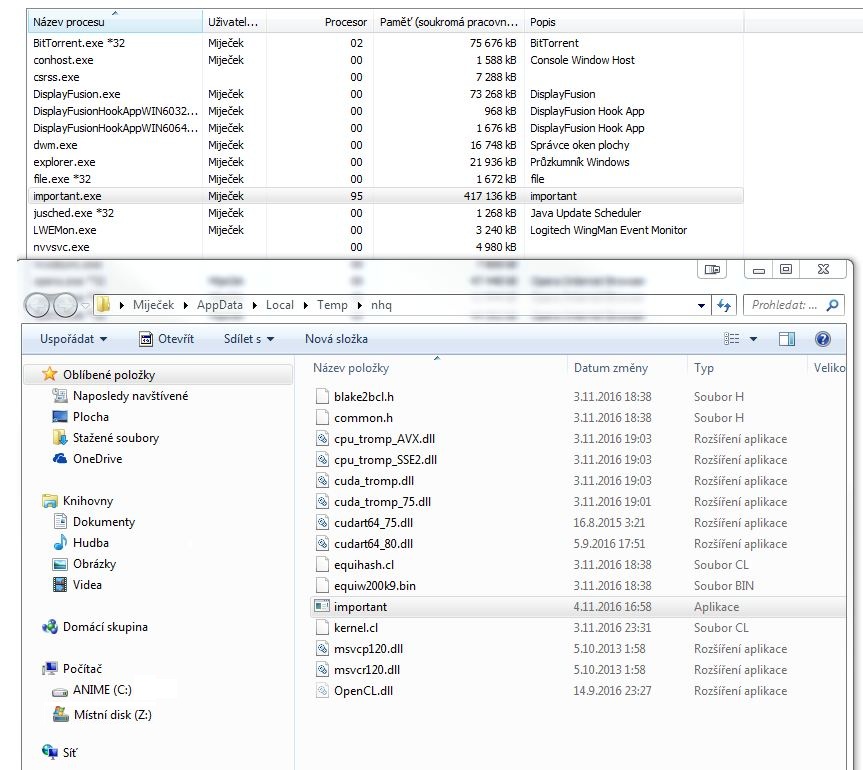Image resolution: width=863 pixels, height=770 pixels.
Task: Select the equihash.cl file
Action: pos(364,565)
